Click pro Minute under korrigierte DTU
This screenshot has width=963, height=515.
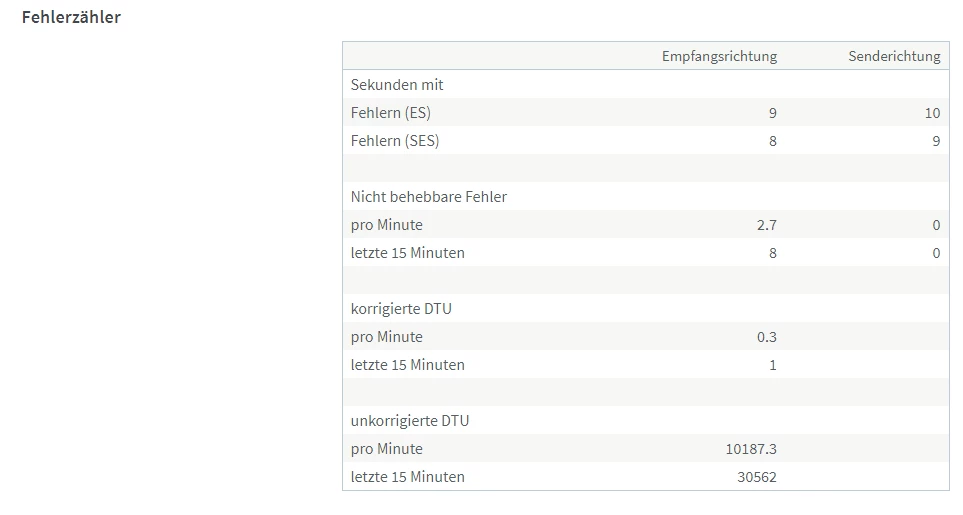387,337
